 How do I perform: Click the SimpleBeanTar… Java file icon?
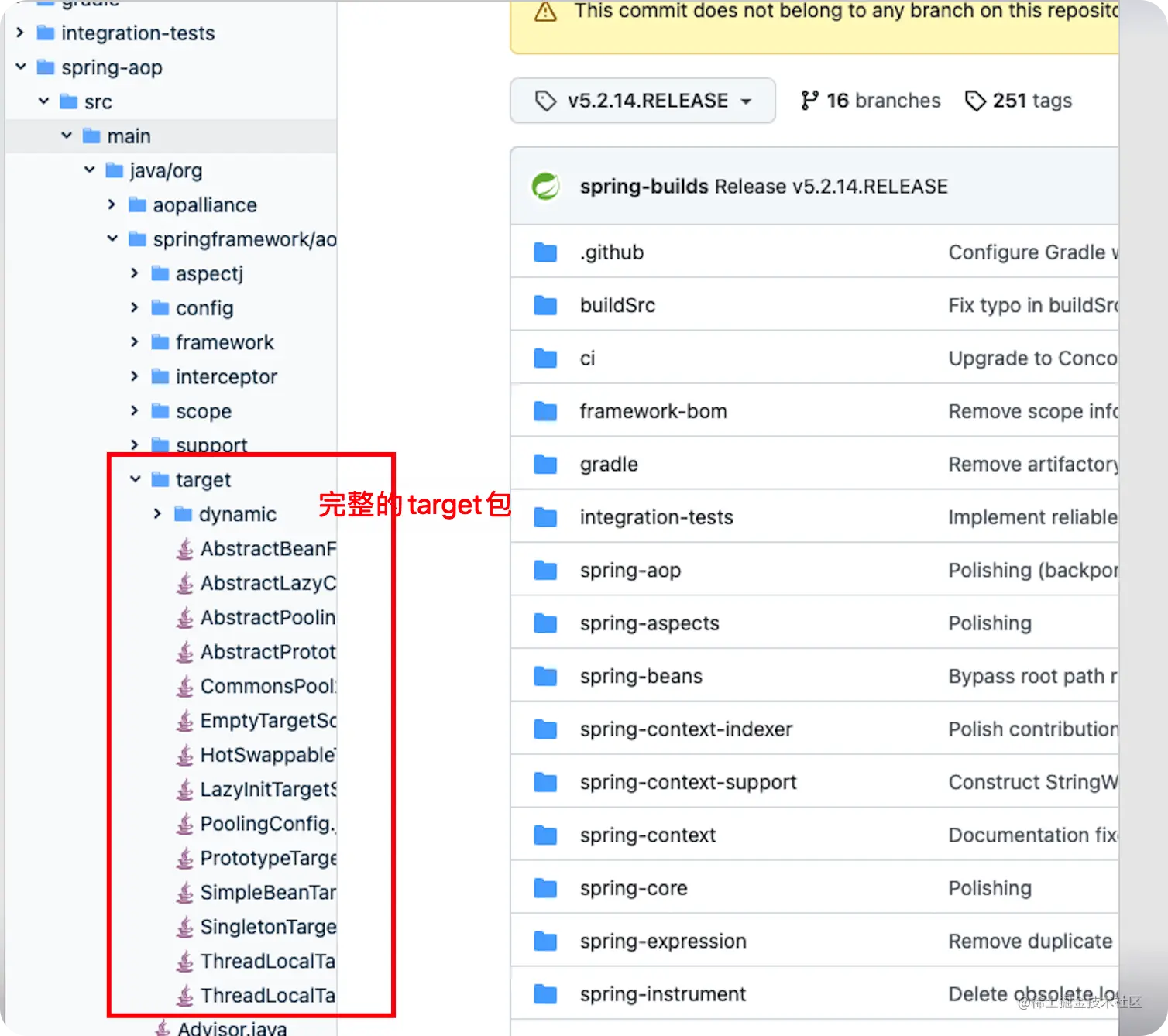click(x=184, y=893)
